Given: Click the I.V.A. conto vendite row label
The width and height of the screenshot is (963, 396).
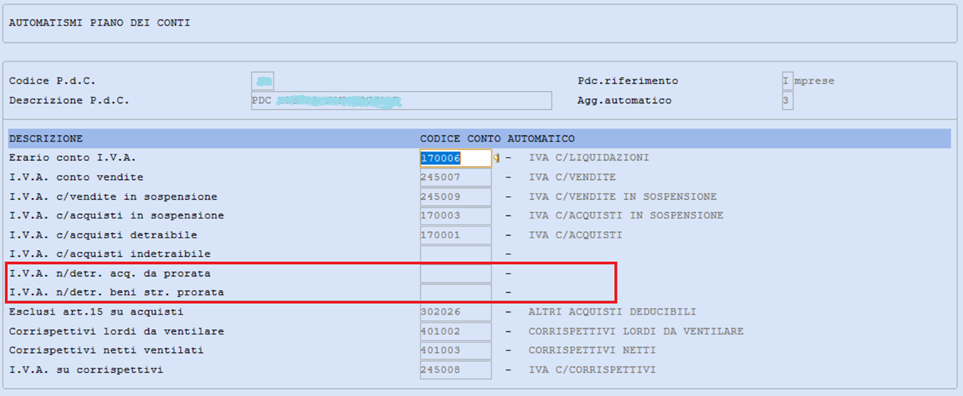Looking at the screenshot, I should pyautogui.click(x=76, y=177).
